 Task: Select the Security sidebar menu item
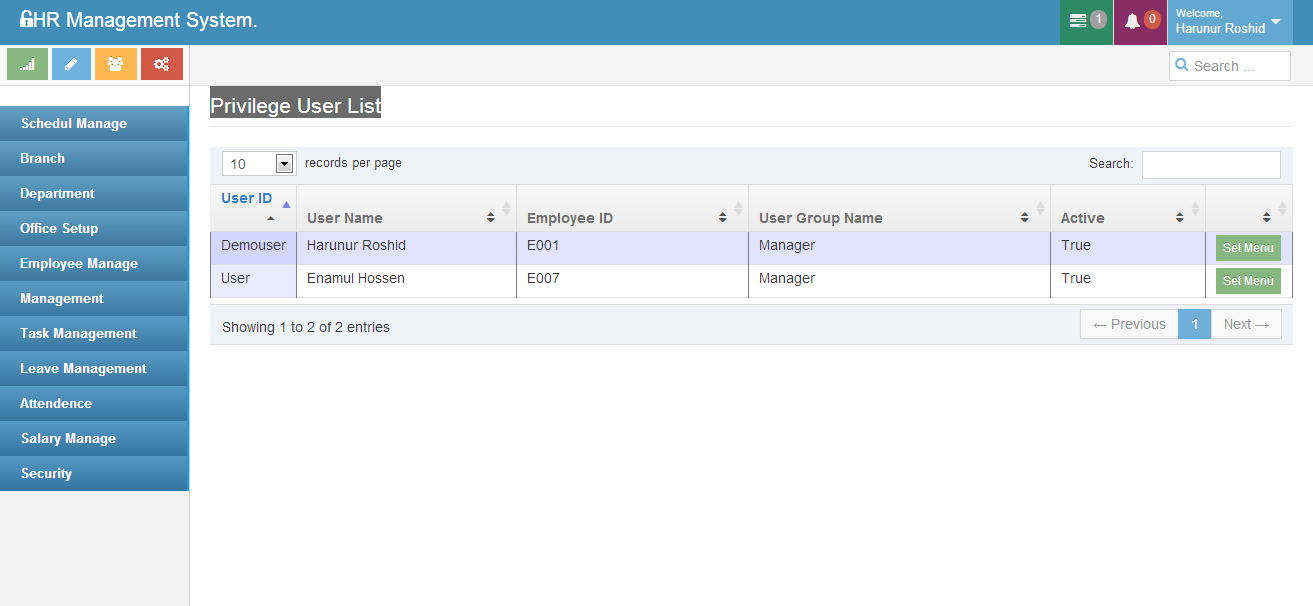pyautogui.click(x=46, y=474)
